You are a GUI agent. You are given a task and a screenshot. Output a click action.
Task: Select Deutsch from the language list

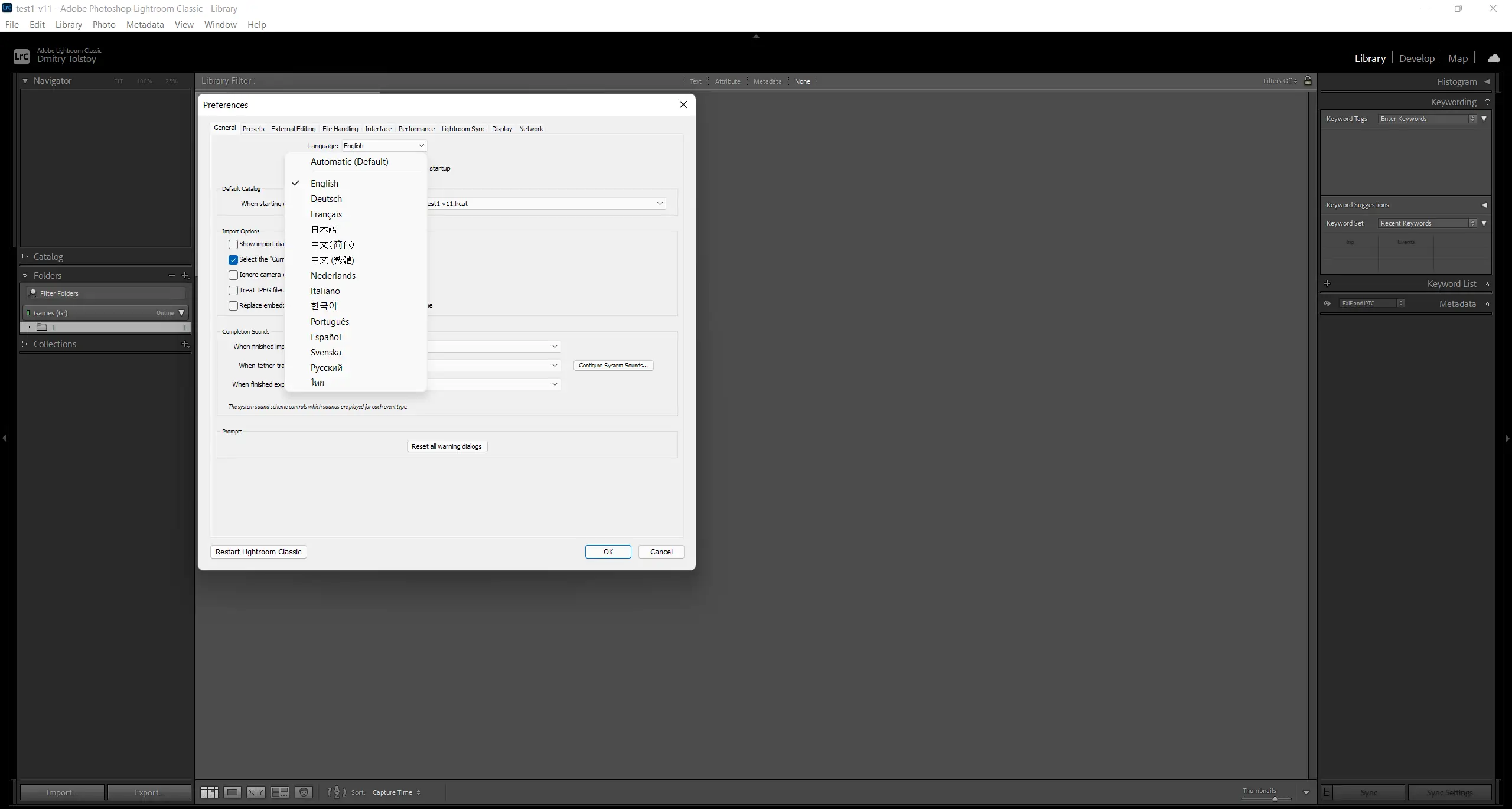point(326,199)
